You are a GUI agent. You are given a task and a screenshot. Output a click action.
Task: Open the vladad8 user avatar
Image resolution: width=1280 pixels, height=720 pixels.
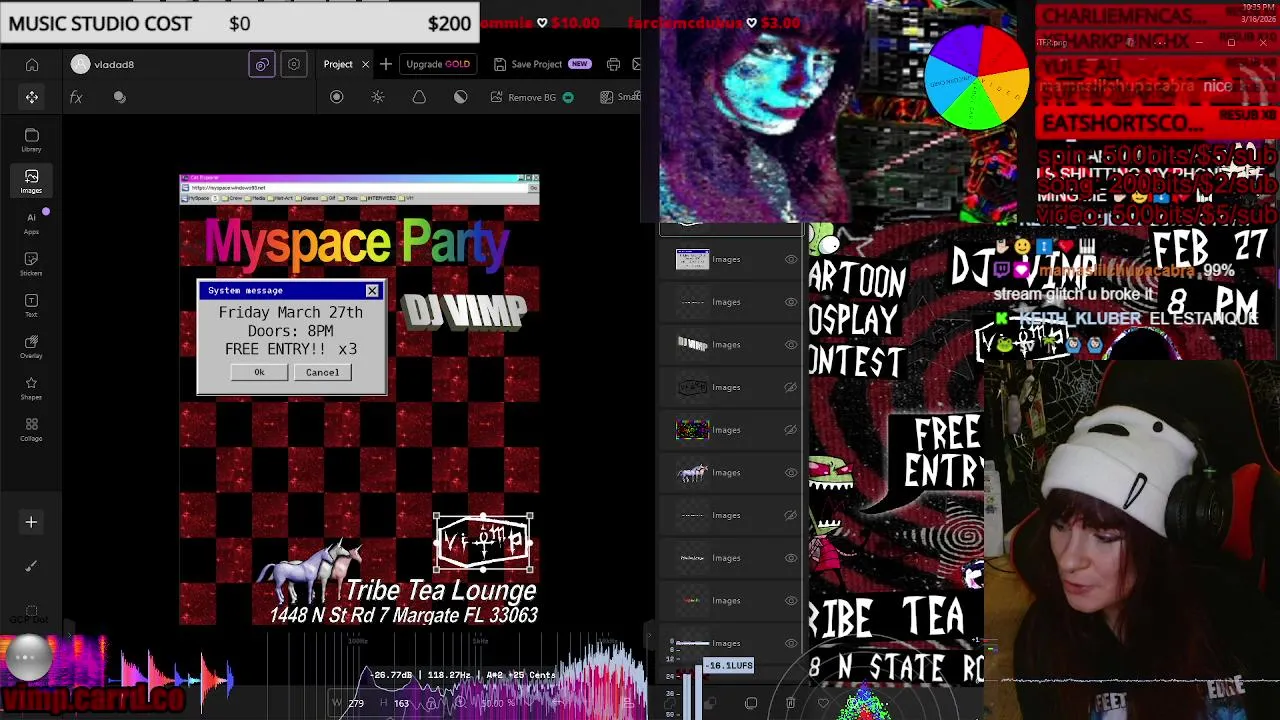(81, 64)
